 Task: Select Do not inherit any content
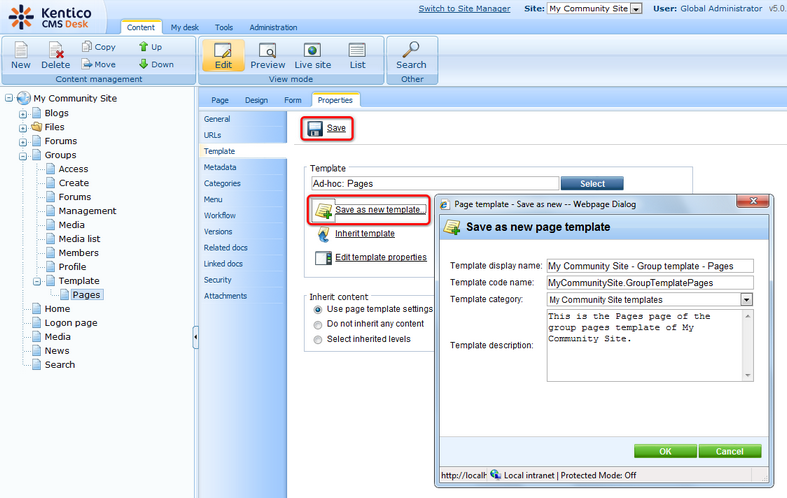coord(317,325)
